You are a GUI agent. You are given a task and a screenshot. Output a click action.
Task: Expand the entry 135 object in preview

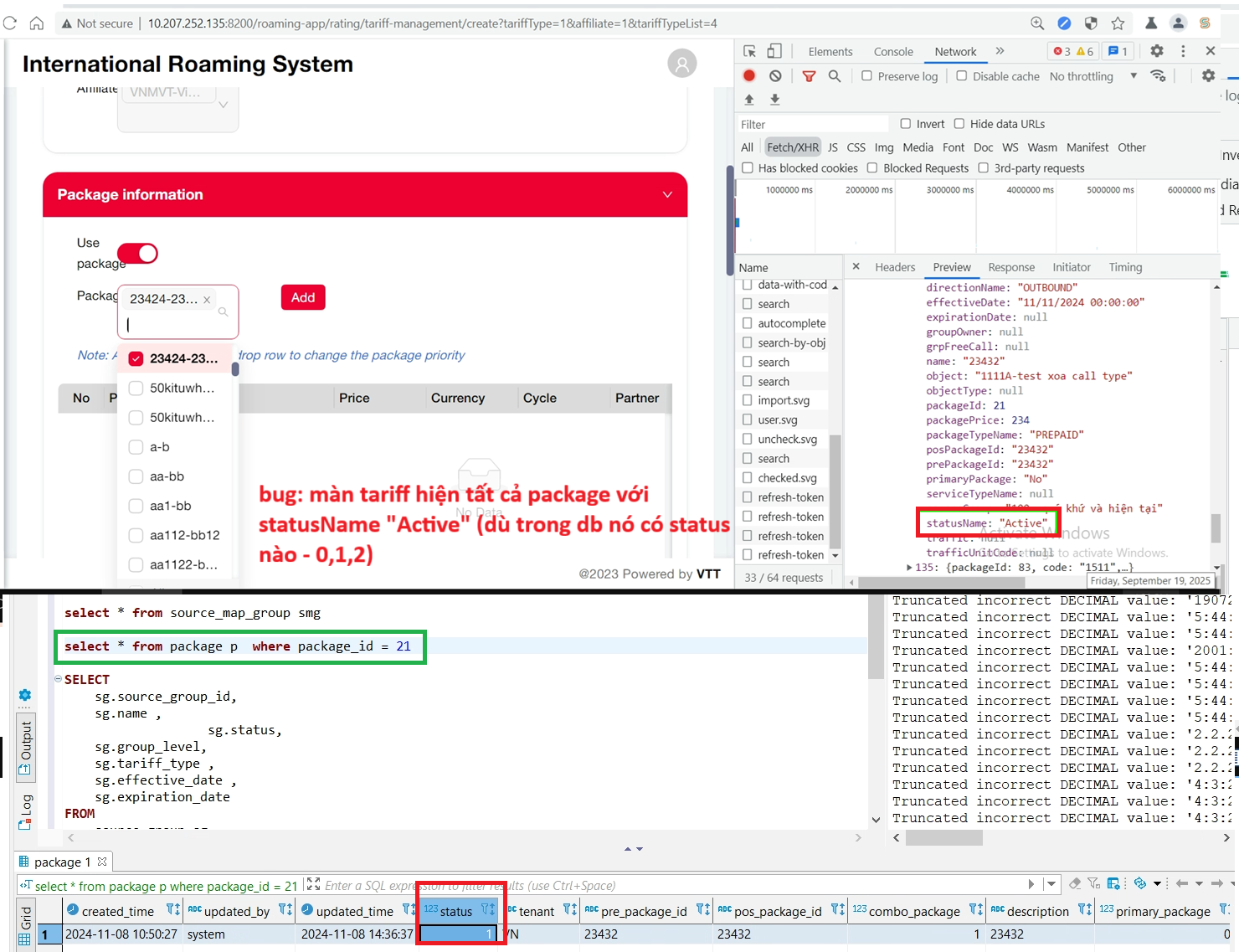pos(910,567)
